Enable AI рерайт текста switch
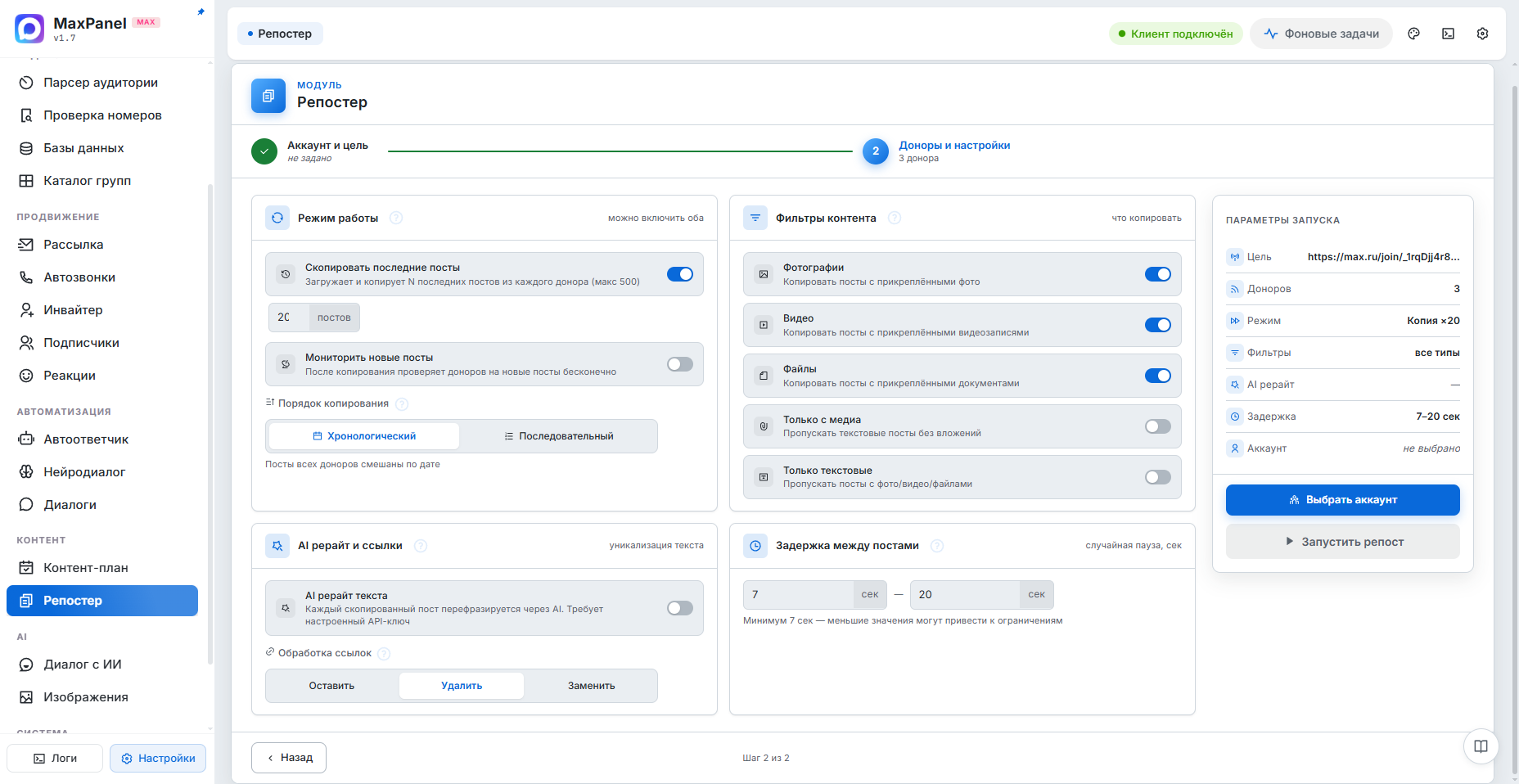This screenshot has width=1519, height=784. [x=680, y=608]
